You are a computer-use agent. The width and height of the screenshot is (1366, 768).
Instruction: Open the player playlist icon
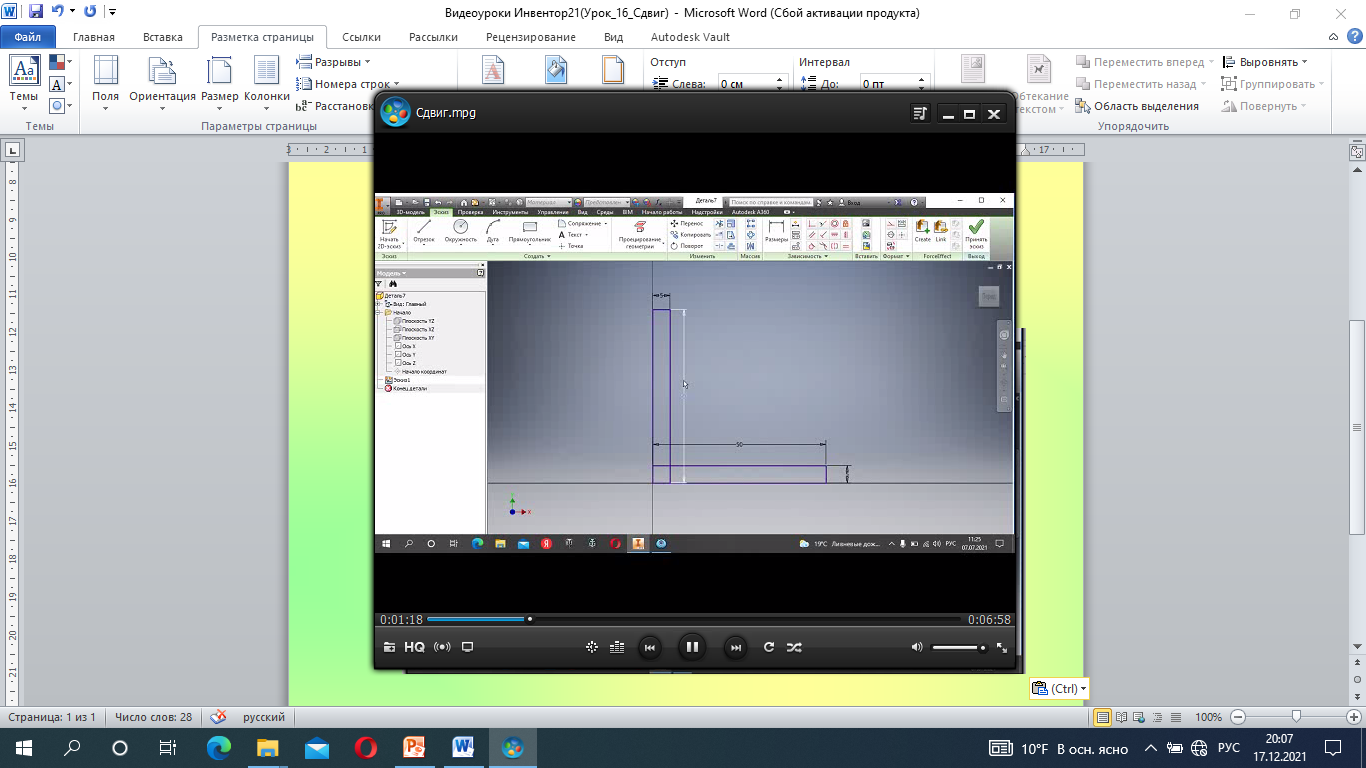921,114
